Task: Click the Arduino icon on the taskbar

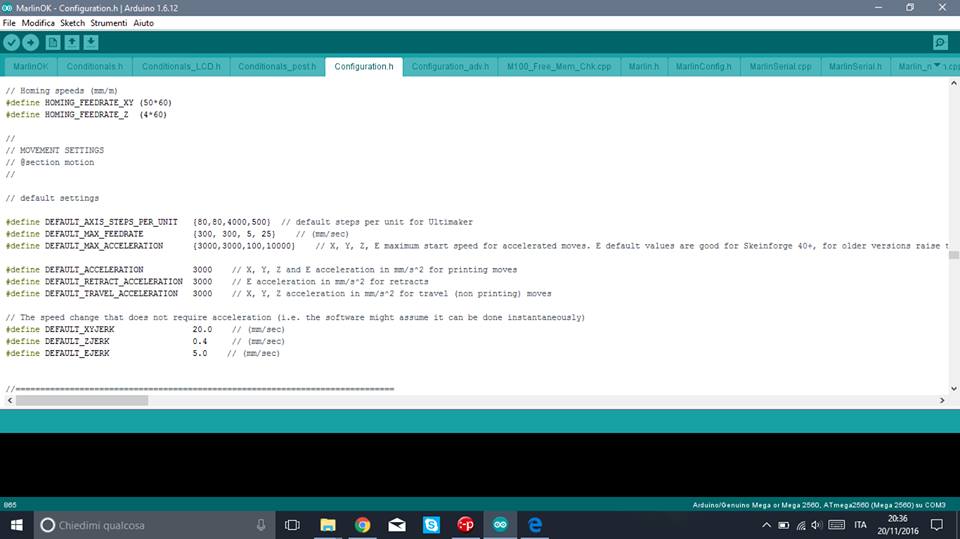Action: tap(500, 525)
